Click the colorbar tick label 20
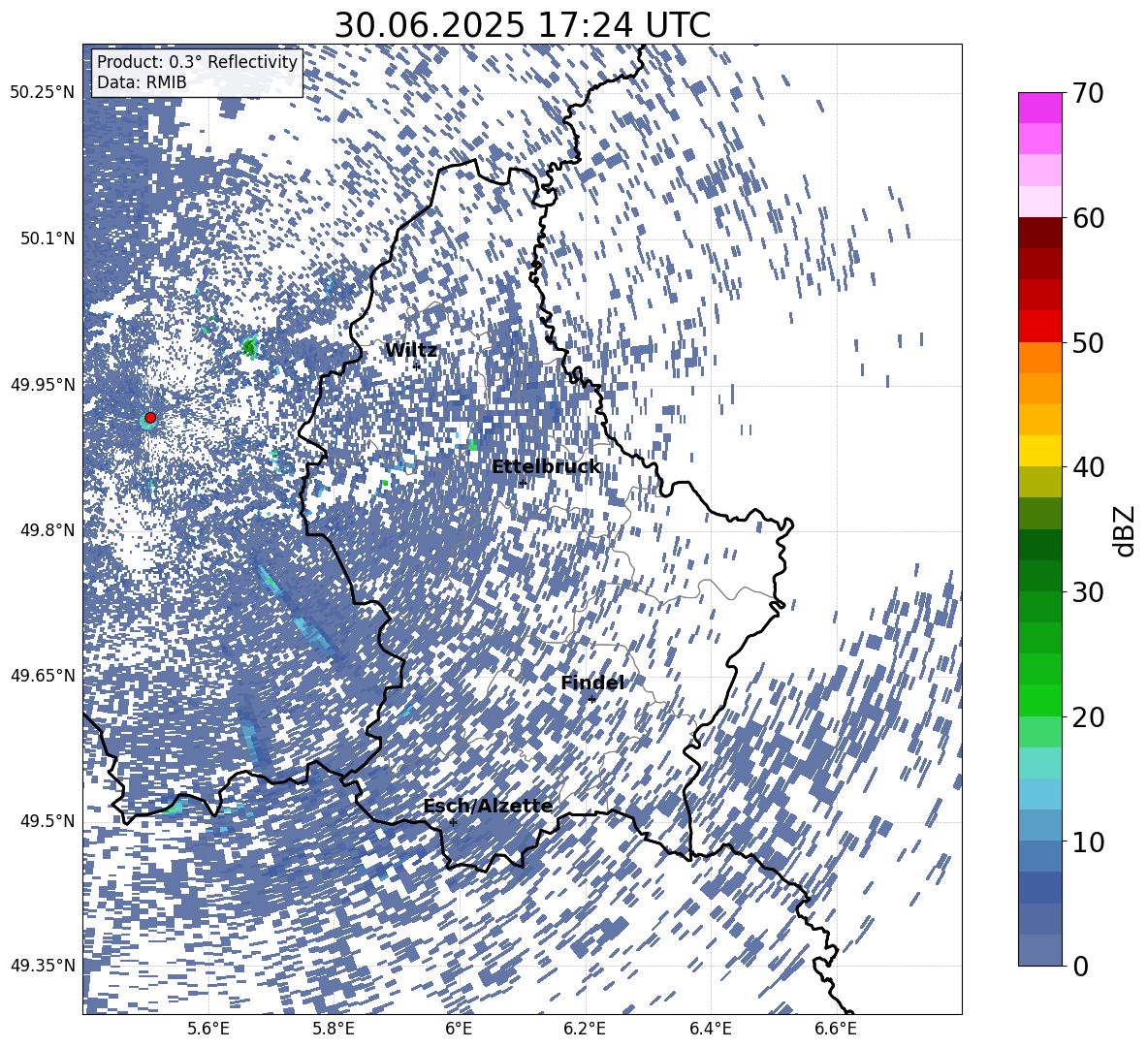 [x=1087, y=716]
